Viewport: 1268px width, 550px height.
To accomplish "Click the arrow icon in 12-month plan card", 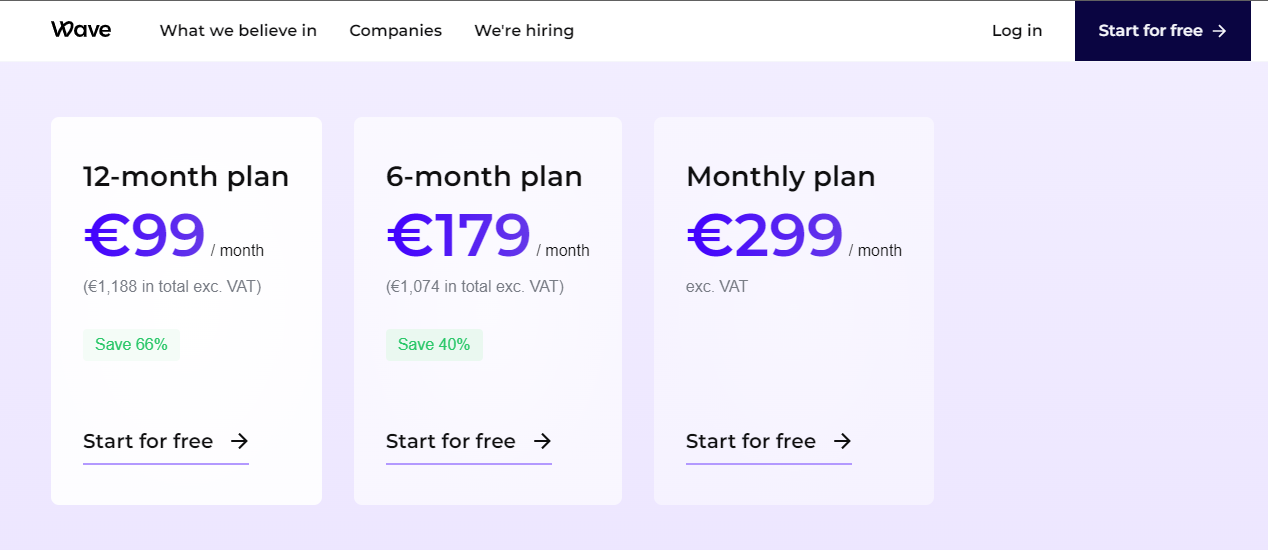I will [x=239, y=441].
